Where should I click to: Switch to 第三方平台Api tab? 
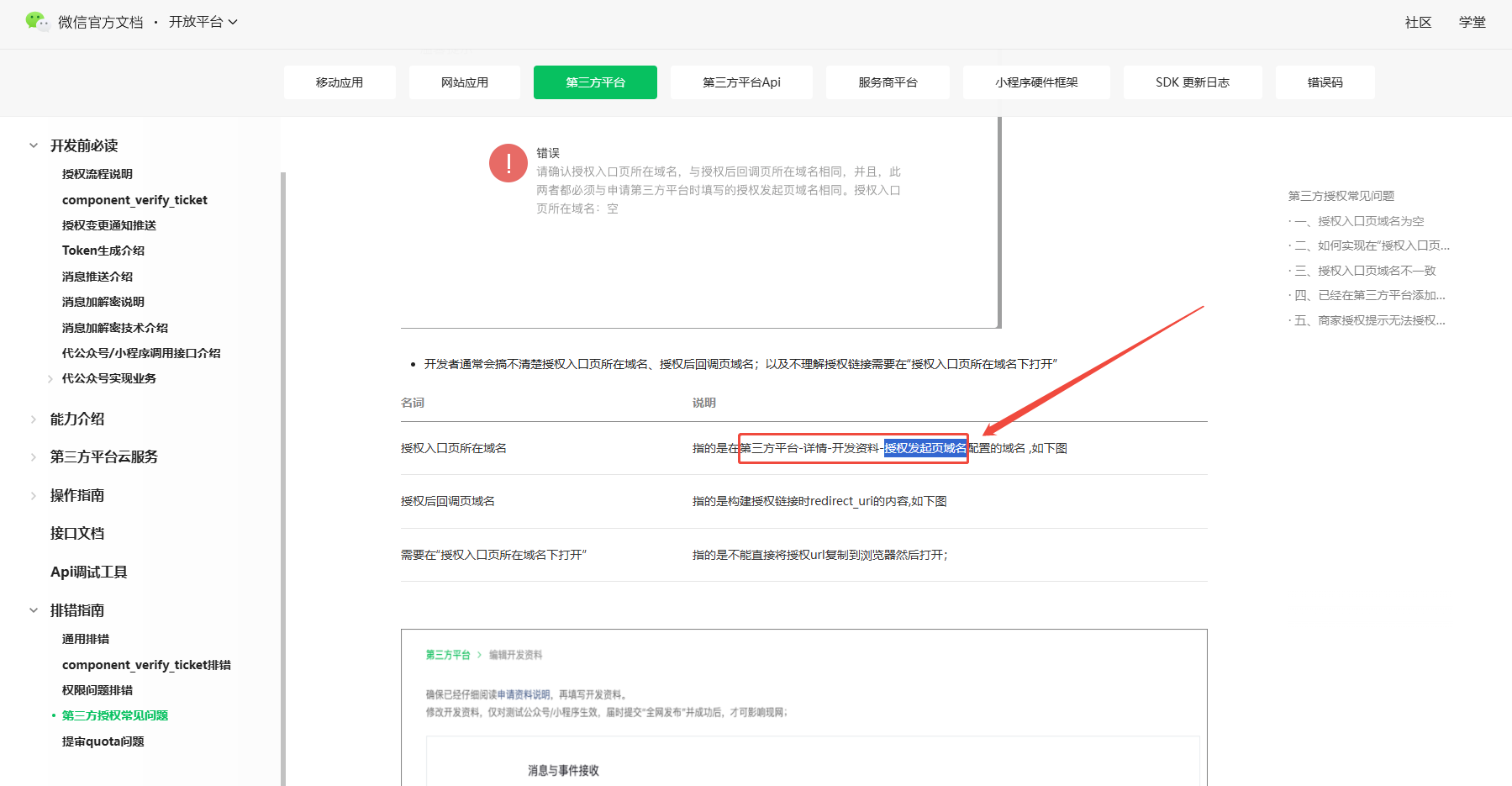tap(741, 82)
